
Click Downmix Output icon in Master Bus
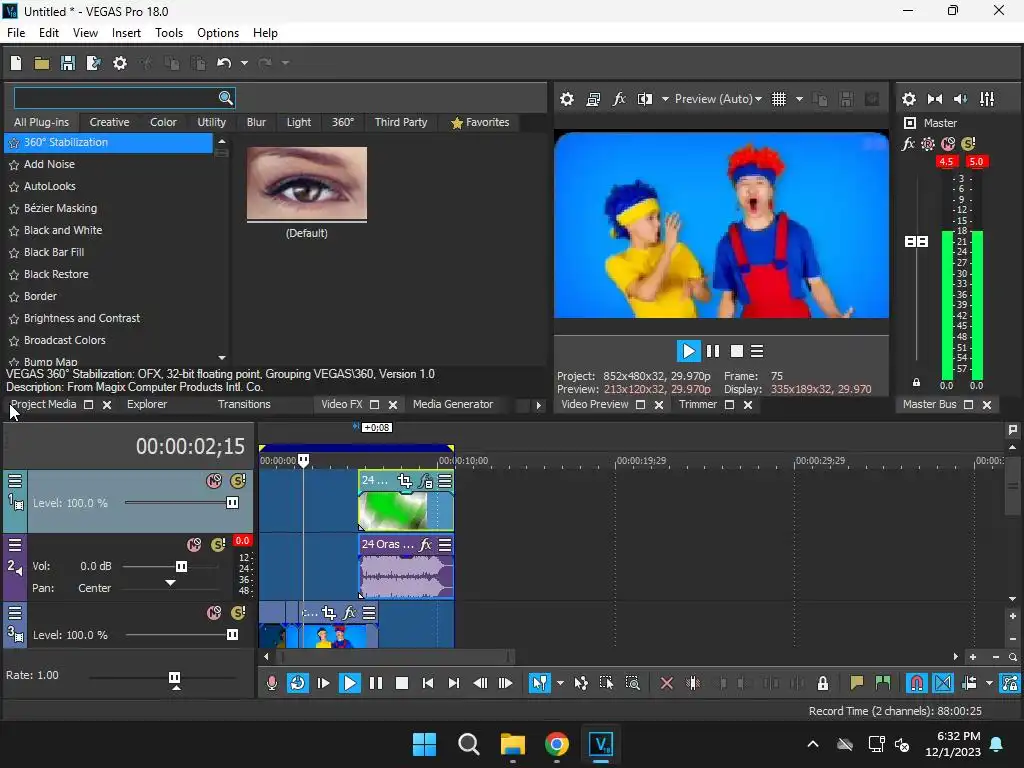(935, 99)
